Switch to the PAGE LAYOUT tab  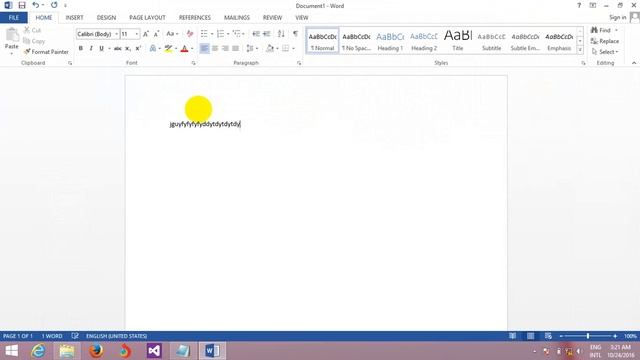coord(147,18)
